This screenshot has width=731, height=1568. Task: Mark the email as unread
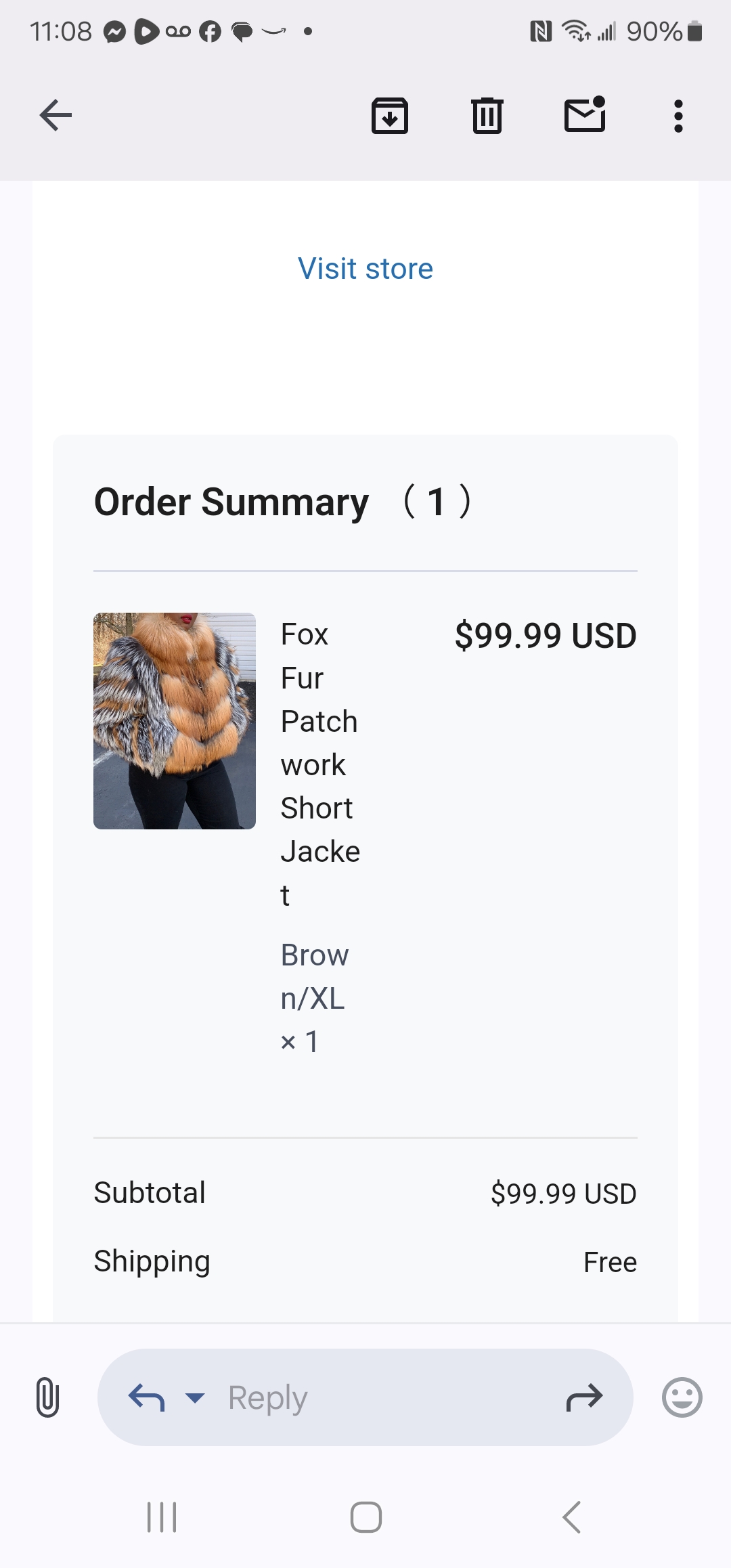tap(585, 115)
